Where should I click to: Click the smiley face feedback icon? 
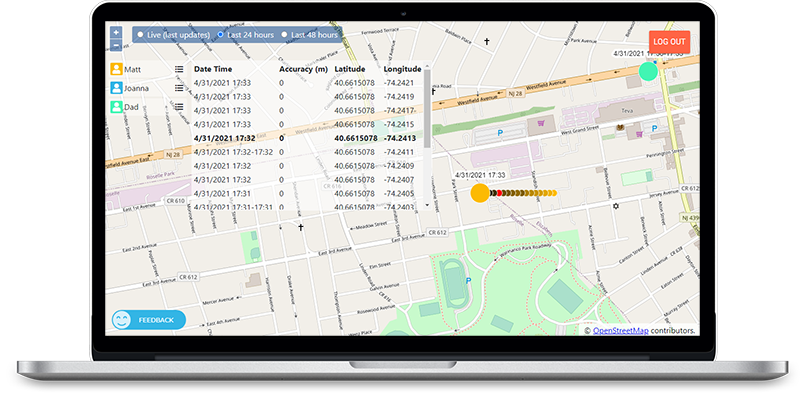pyautogui.click(x=121, y=320)
